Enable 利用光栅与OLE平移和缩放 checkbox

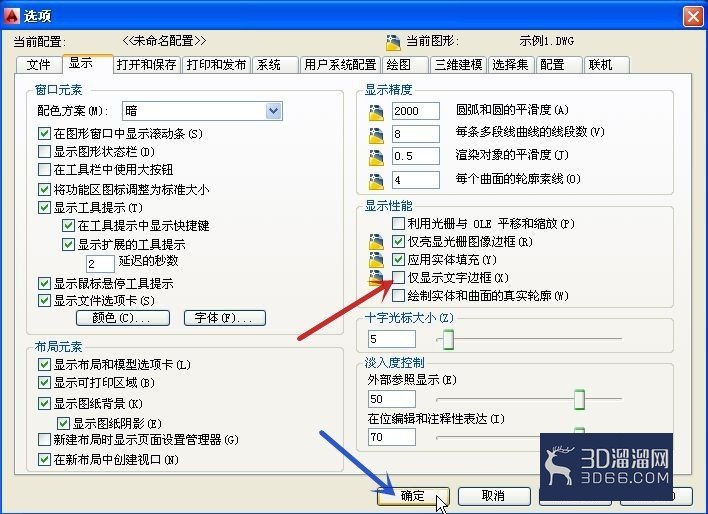[x=398, y=223]
